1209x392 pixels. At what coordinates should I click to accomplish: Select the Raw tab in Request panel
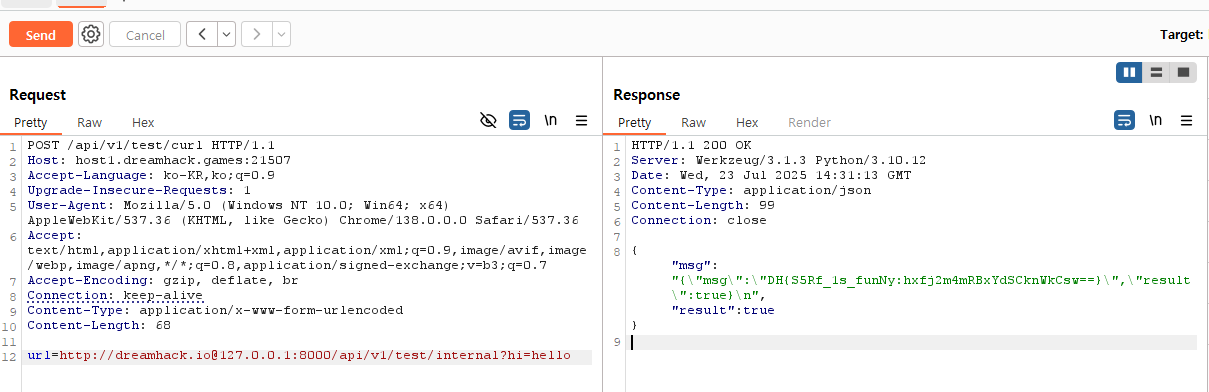pyautogui.click(x=90, y=122)
